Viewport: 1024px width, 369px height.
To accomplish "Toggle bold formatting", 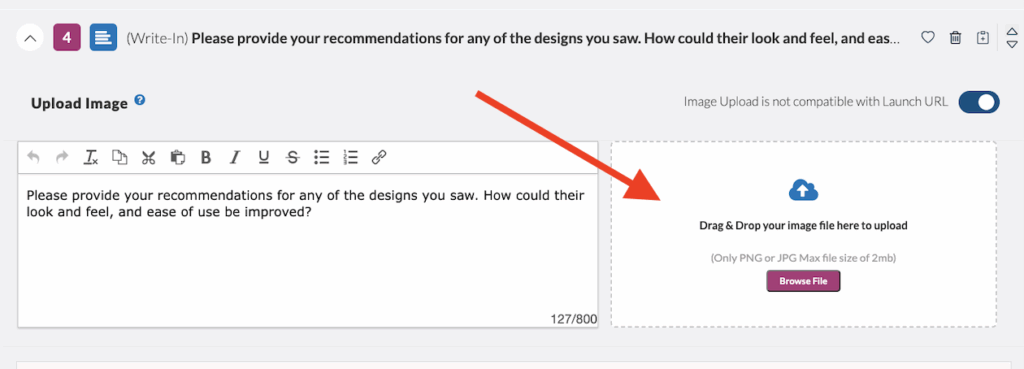I will tap(206, 157).
